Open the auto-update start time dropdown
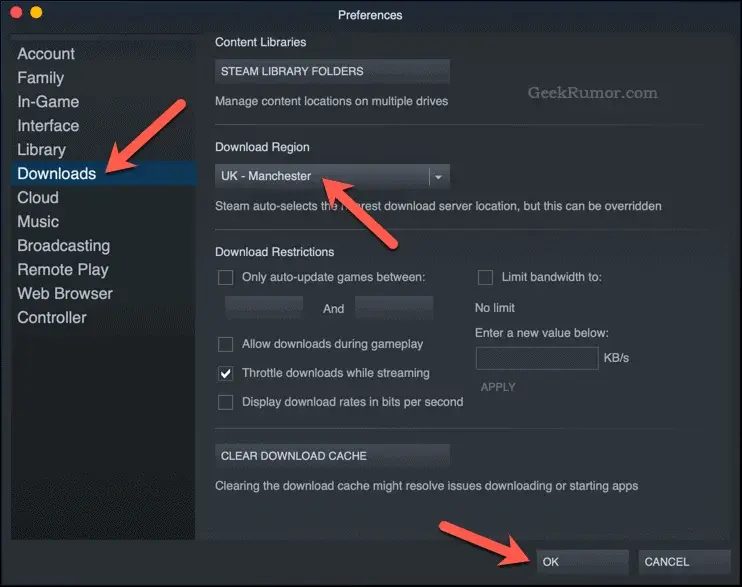742x587 pixels. coord(264,308)
